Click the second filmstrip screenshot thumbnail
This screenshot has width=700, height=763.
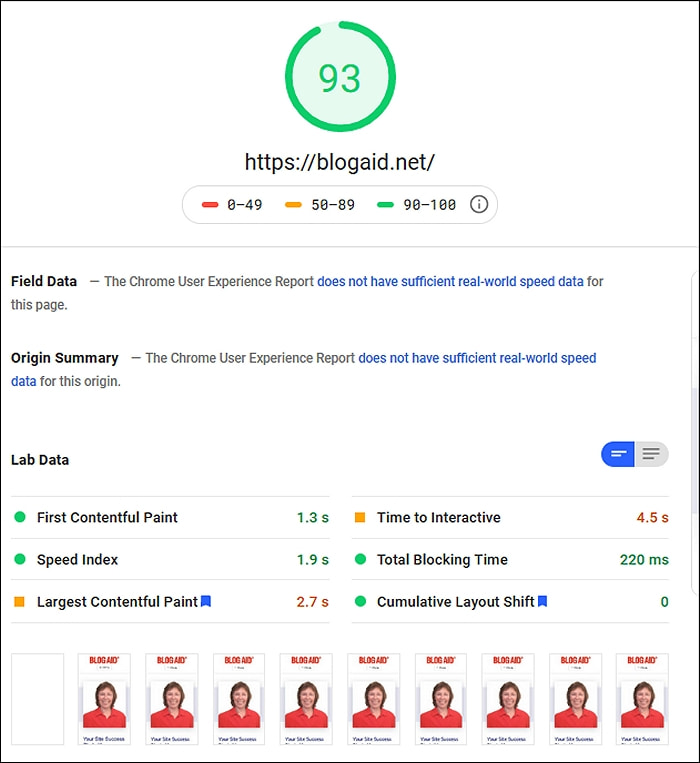(x=104, y=699)
